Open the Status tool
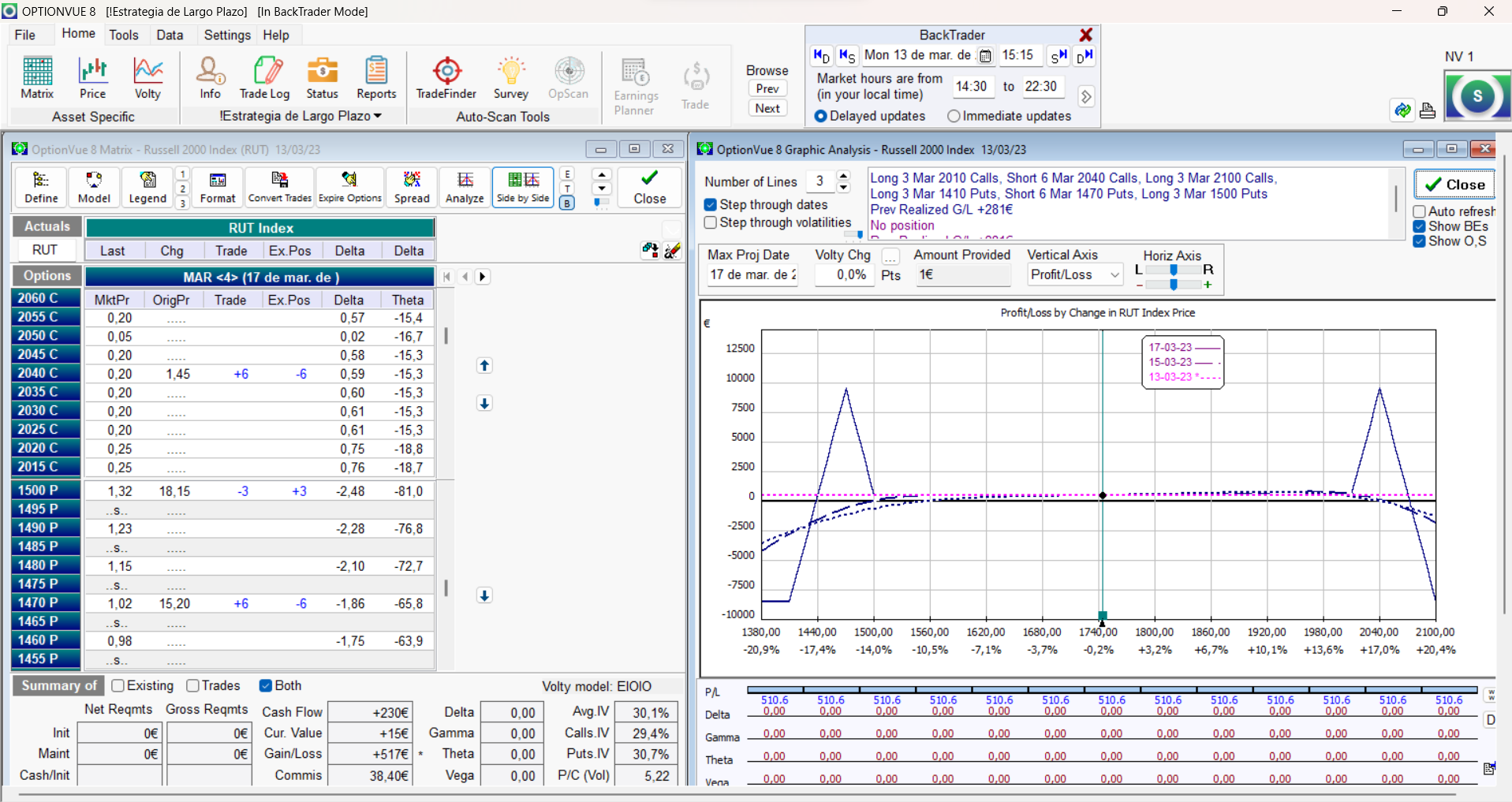The height and width of the screenshot is (802, 1512). click(x=322, y=77)
